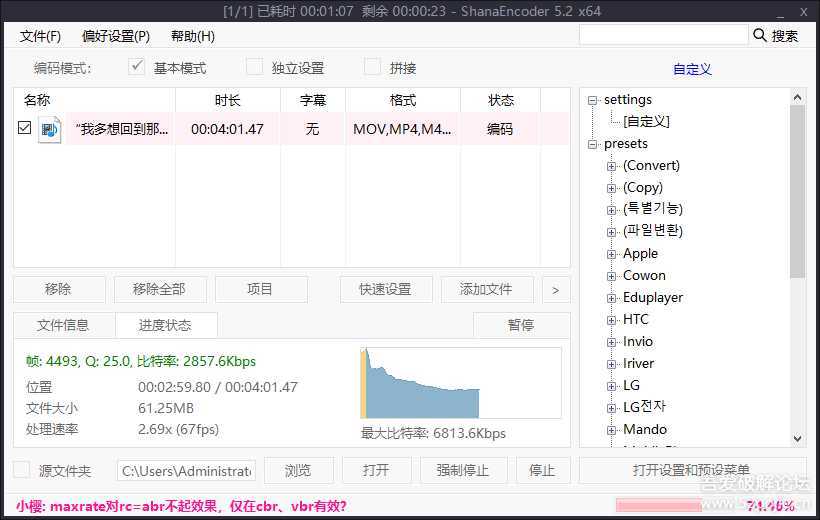Click the 强制停止 button

(462, 470)
